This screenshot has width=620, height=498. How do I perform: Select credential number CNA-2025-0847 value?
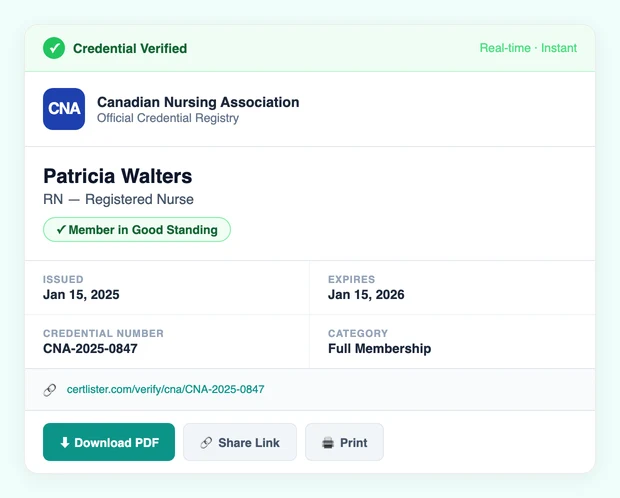(x=90, y=348)
